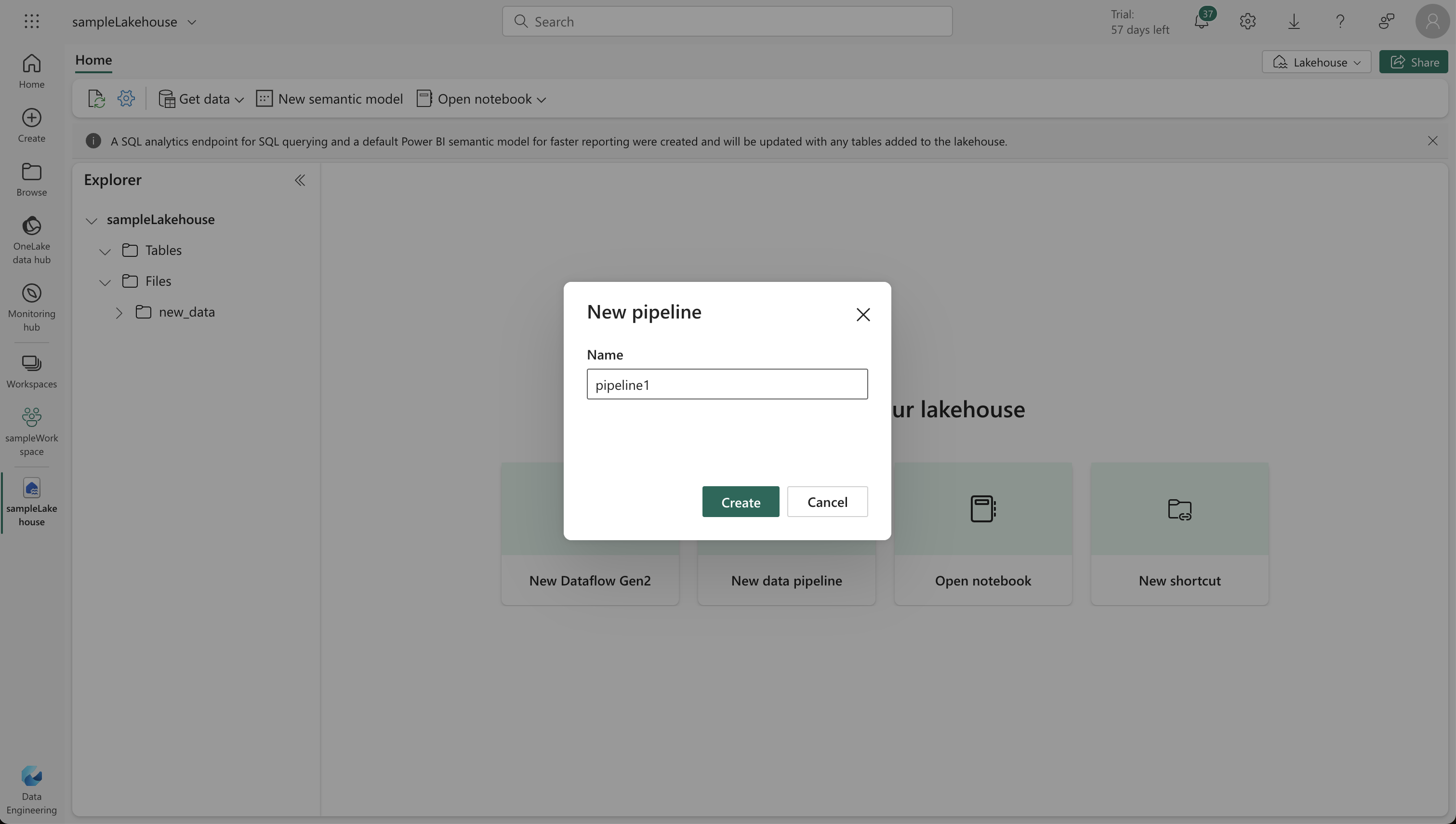1456x824 pixels.
Task: Click the refresh icon in the toolbar
Action: [x=97, y=98]
